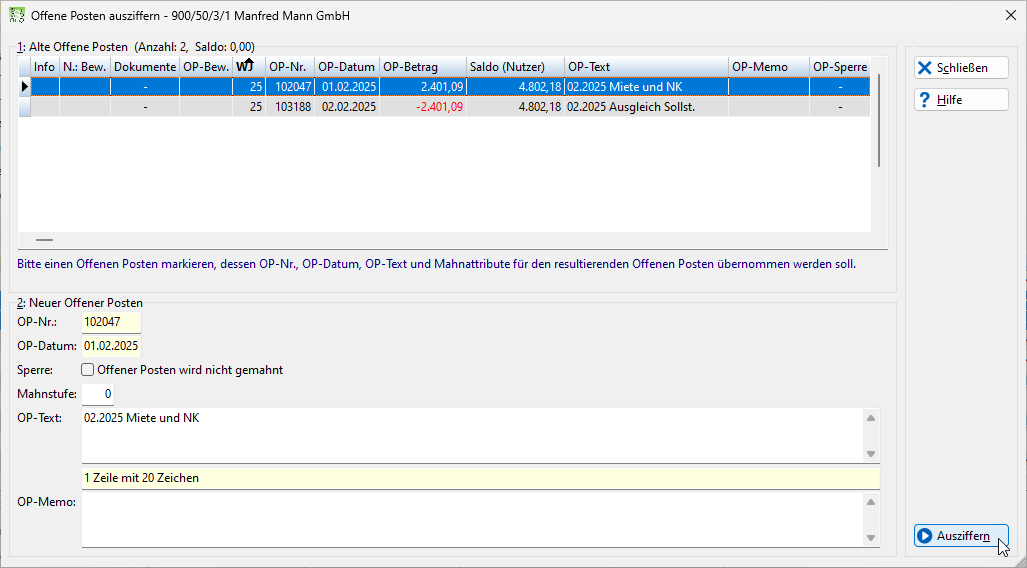1027x568 pixels.
Task: Click the OP-Memo scroll down arrow
Action: click(870, 538)
